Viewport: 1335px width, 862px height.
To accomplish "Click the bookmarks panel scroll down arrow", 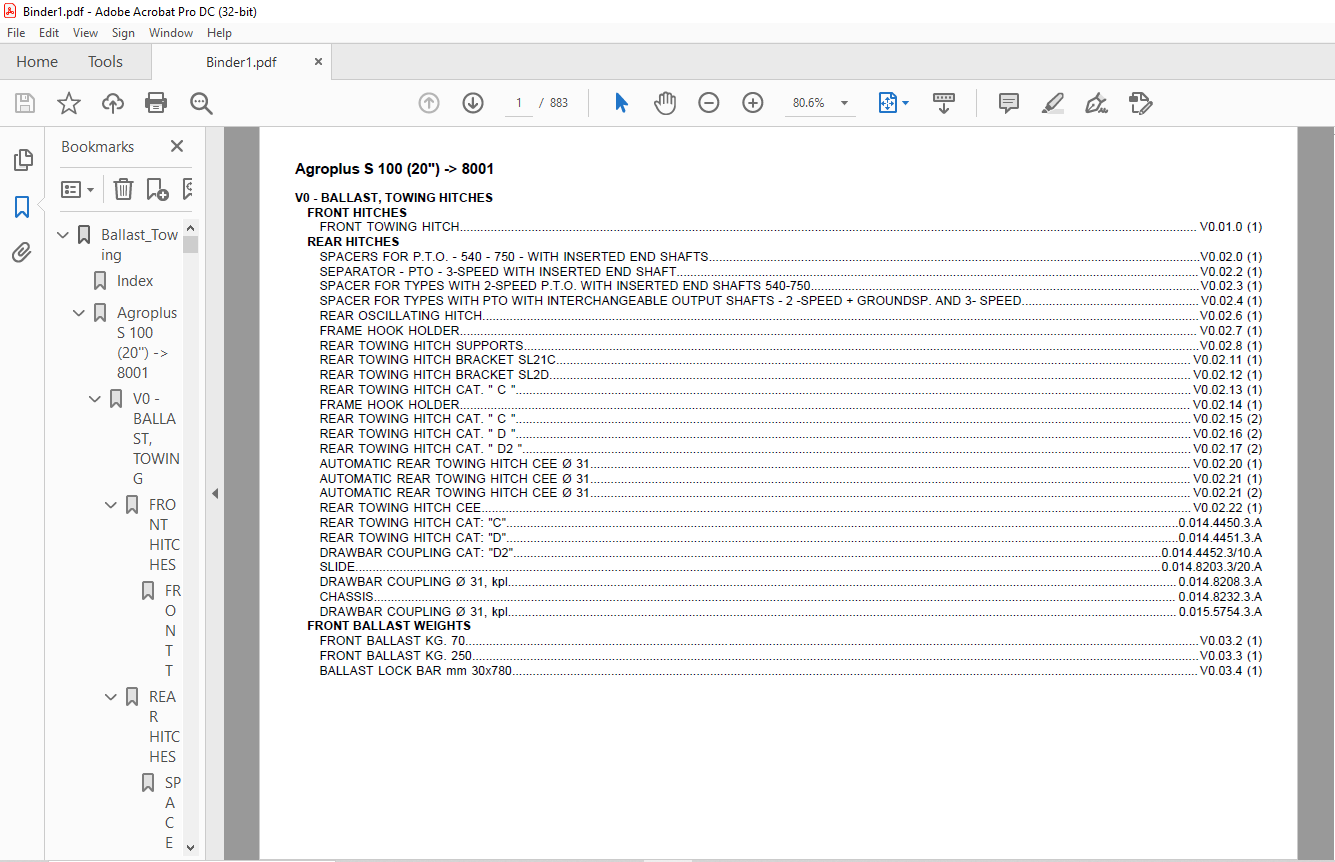I will [191, 848].
